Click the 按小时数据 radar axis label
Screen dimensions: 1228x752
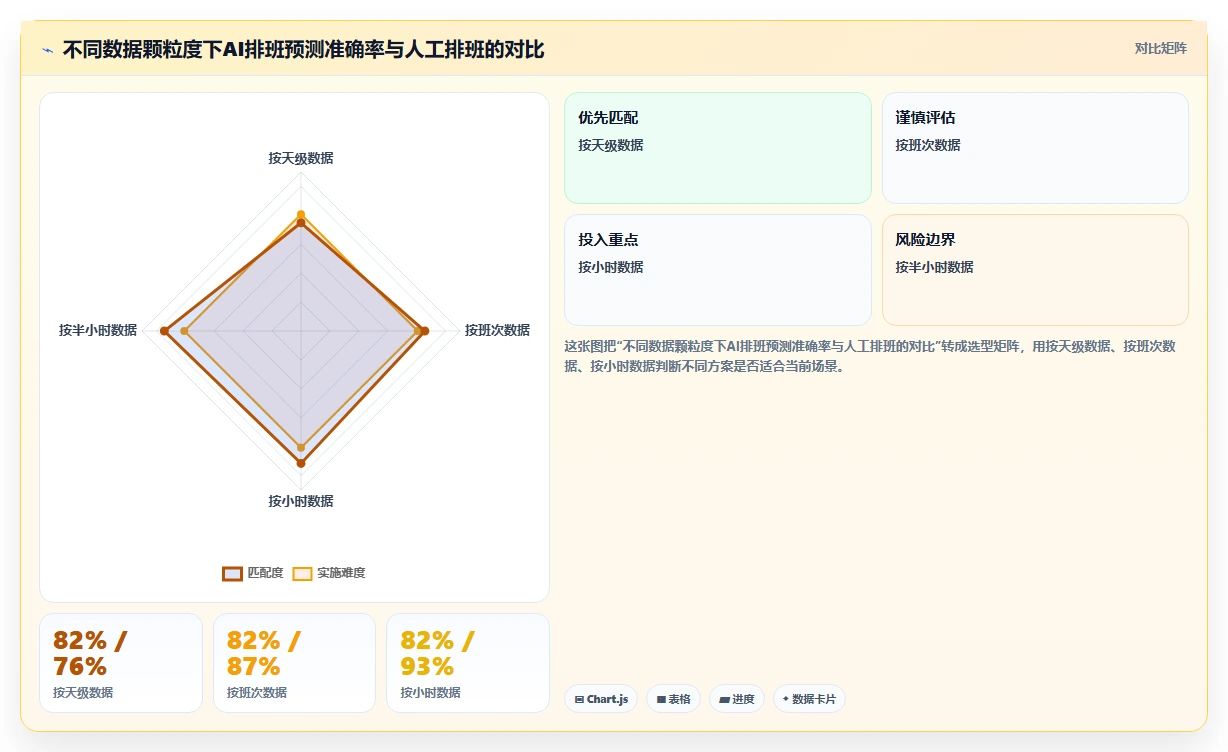pyautogui.click(x=301, y=501)
